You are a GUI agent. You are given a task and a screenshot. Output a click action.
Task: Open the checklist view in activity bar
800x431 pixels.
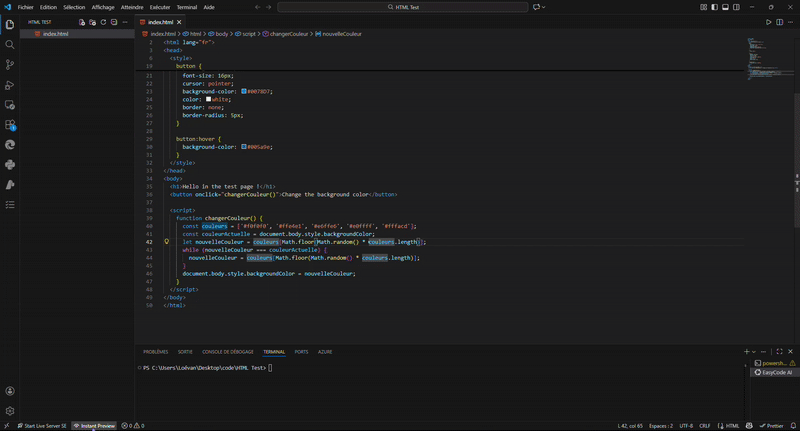click(10, 205)
